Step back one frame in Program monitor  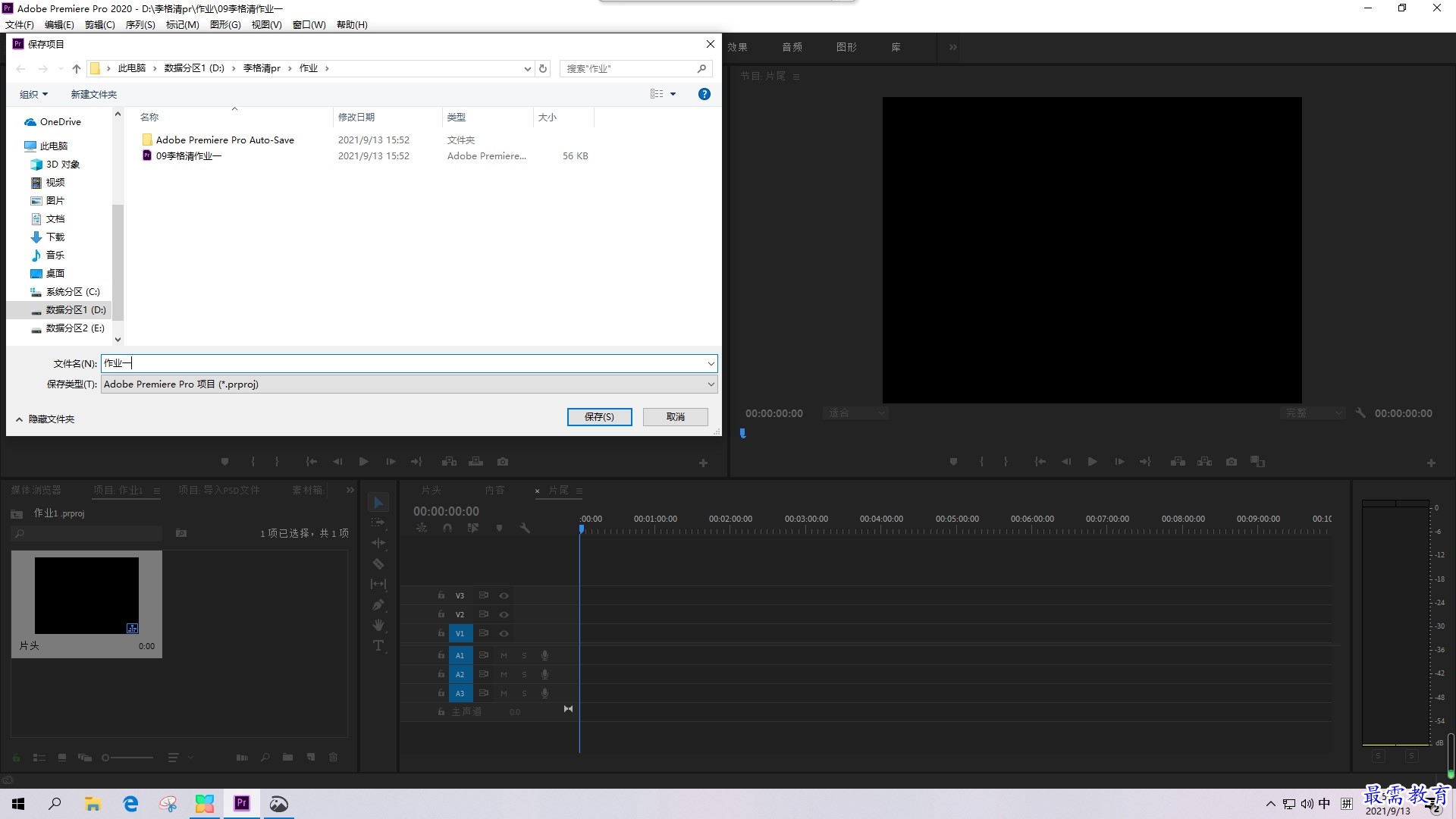1066,462
